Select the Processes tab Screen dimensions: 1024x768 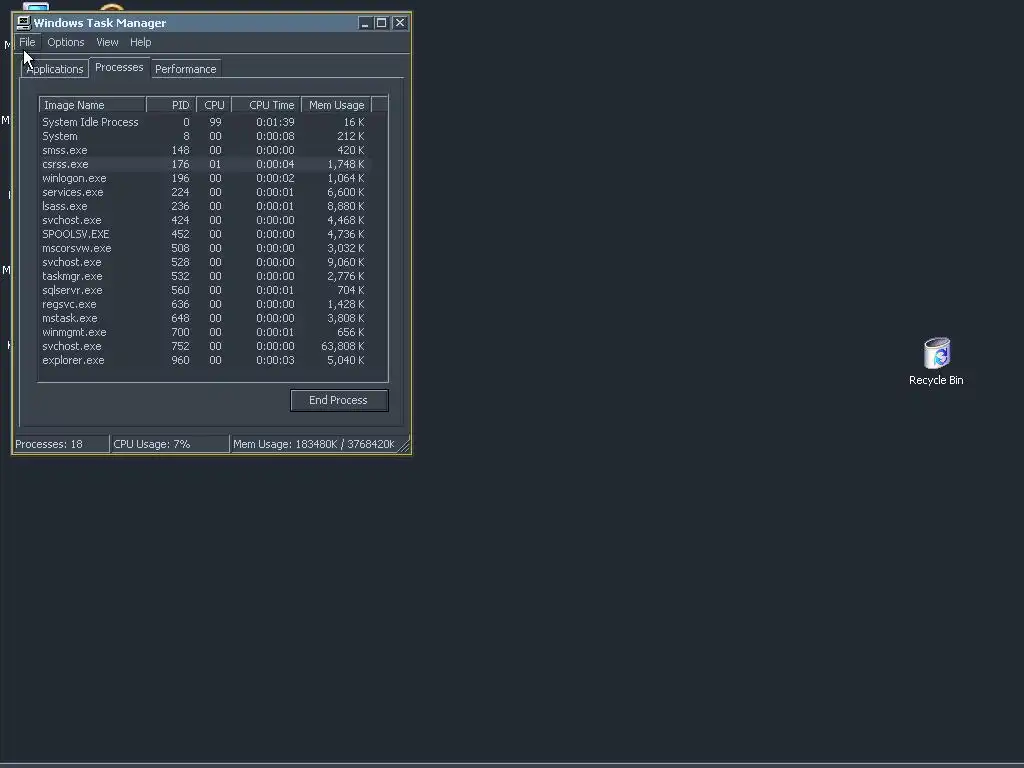coord(119,67)
